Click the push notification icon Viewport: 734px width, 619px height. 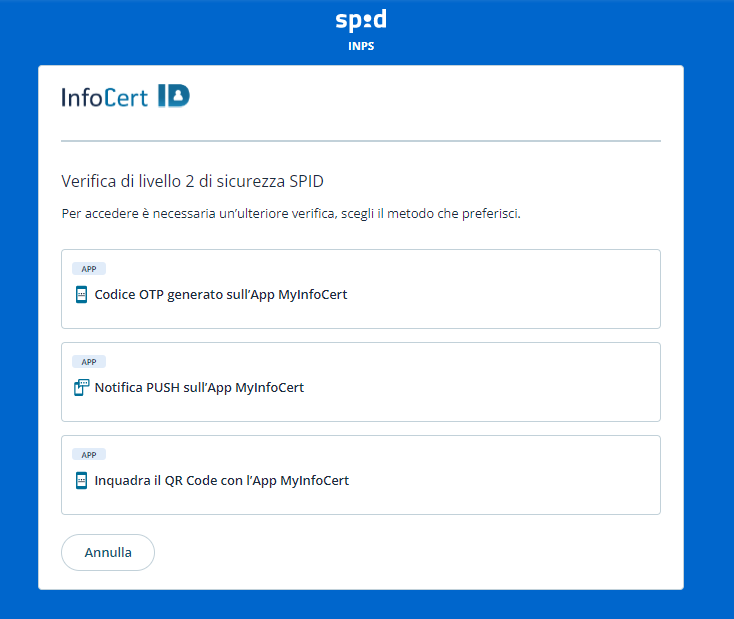point(82,388)
